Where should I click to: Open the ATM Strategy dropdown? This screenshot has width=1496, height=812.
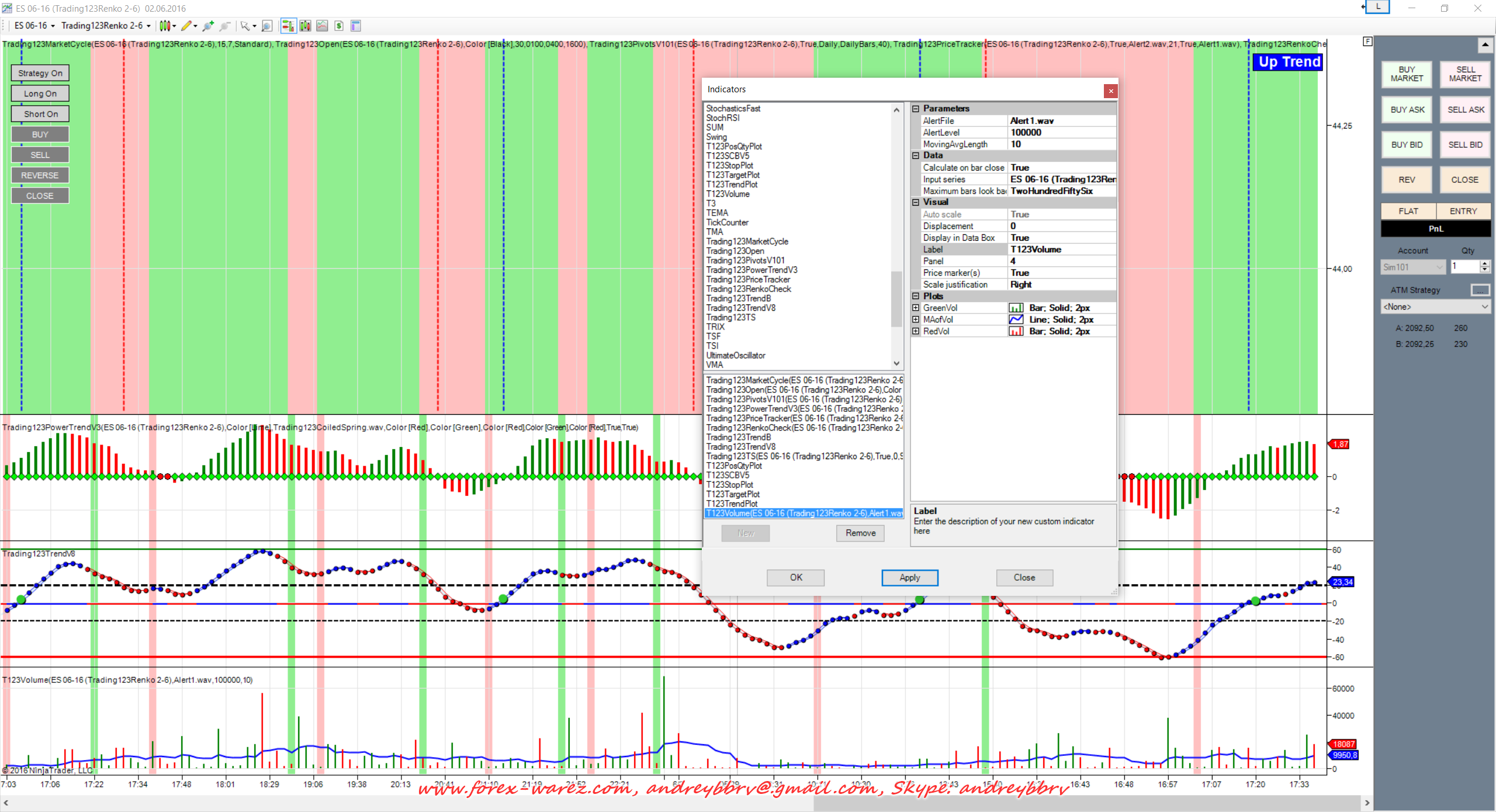pos(1435,307)
